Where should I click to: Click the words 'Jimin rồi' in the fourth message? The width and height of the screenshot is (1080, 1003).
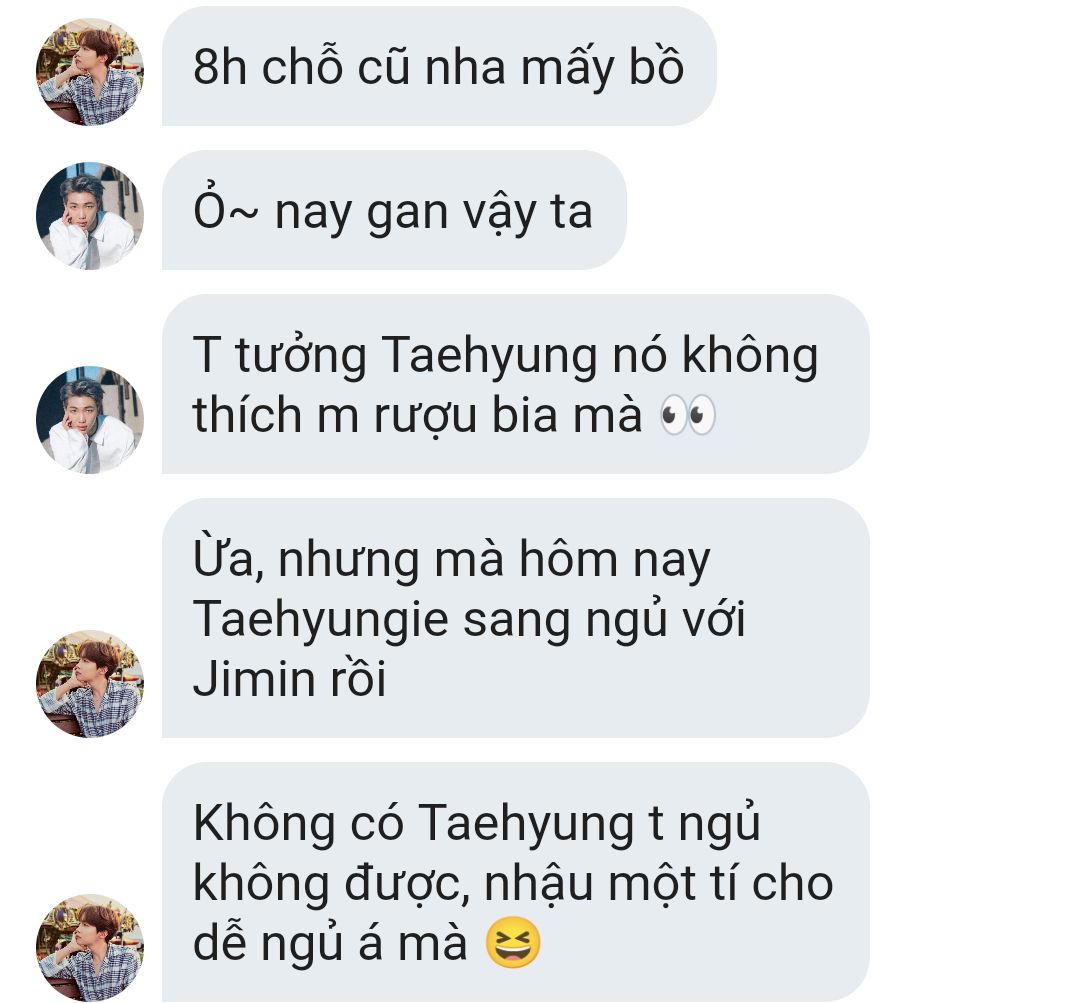(289, 679)
